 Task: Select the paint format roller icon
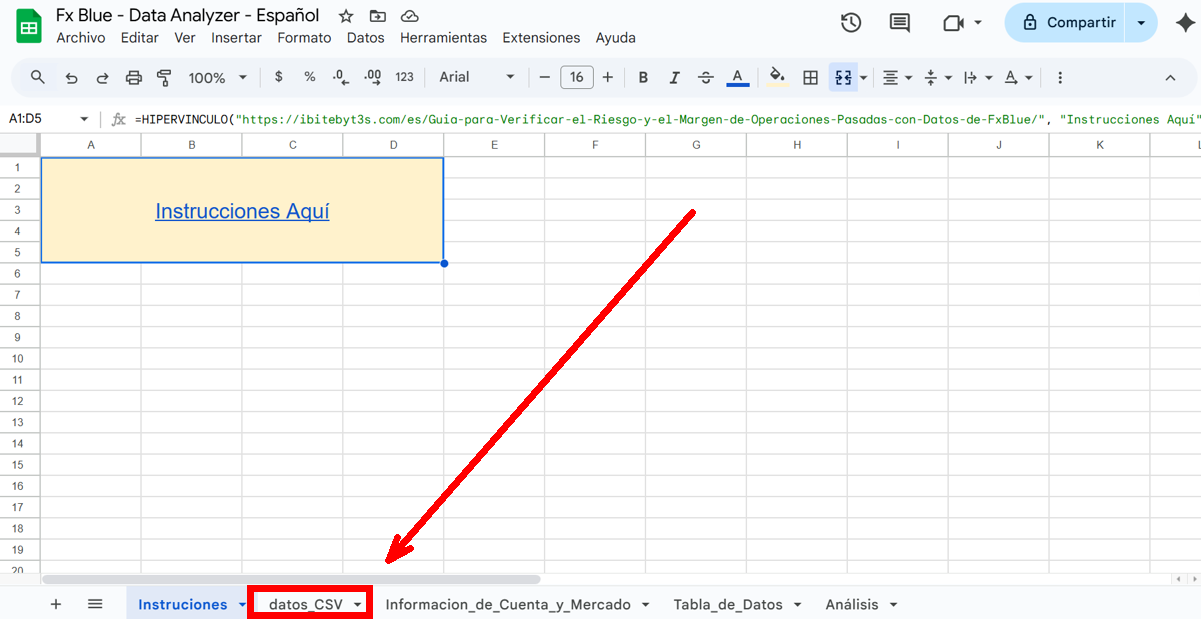(x=165, y=77)
